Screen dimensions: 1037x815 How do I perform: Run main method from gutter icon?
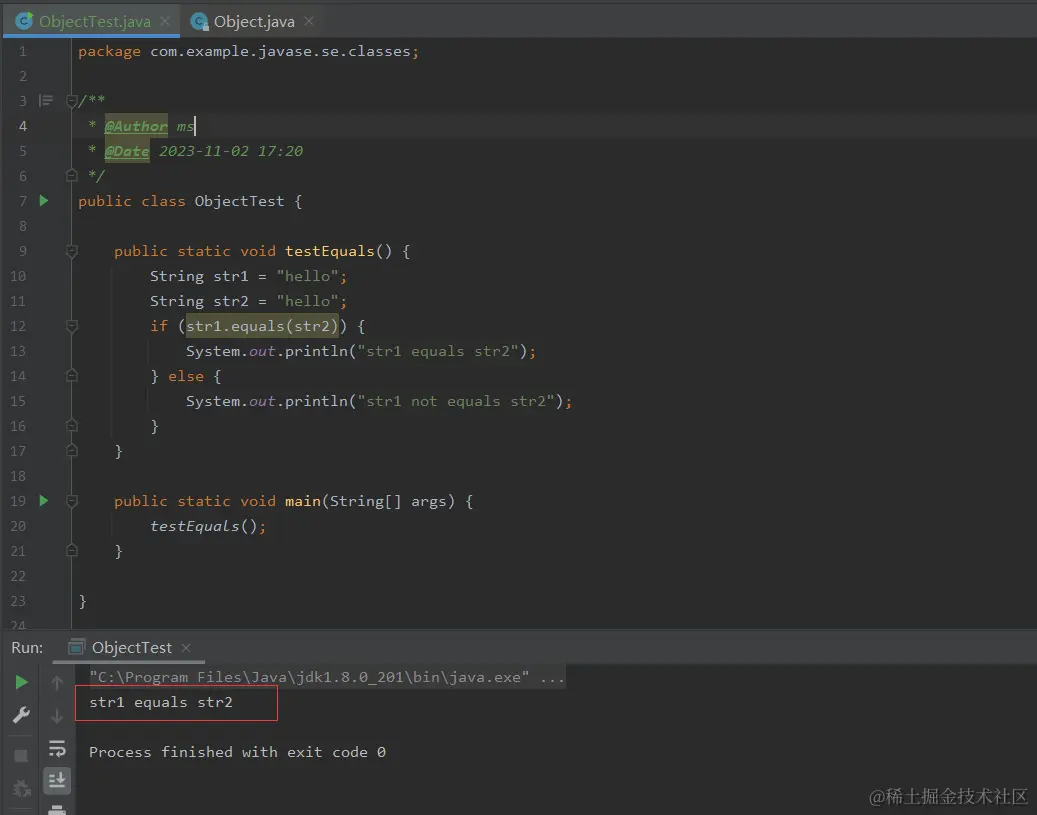pos(44,501)
